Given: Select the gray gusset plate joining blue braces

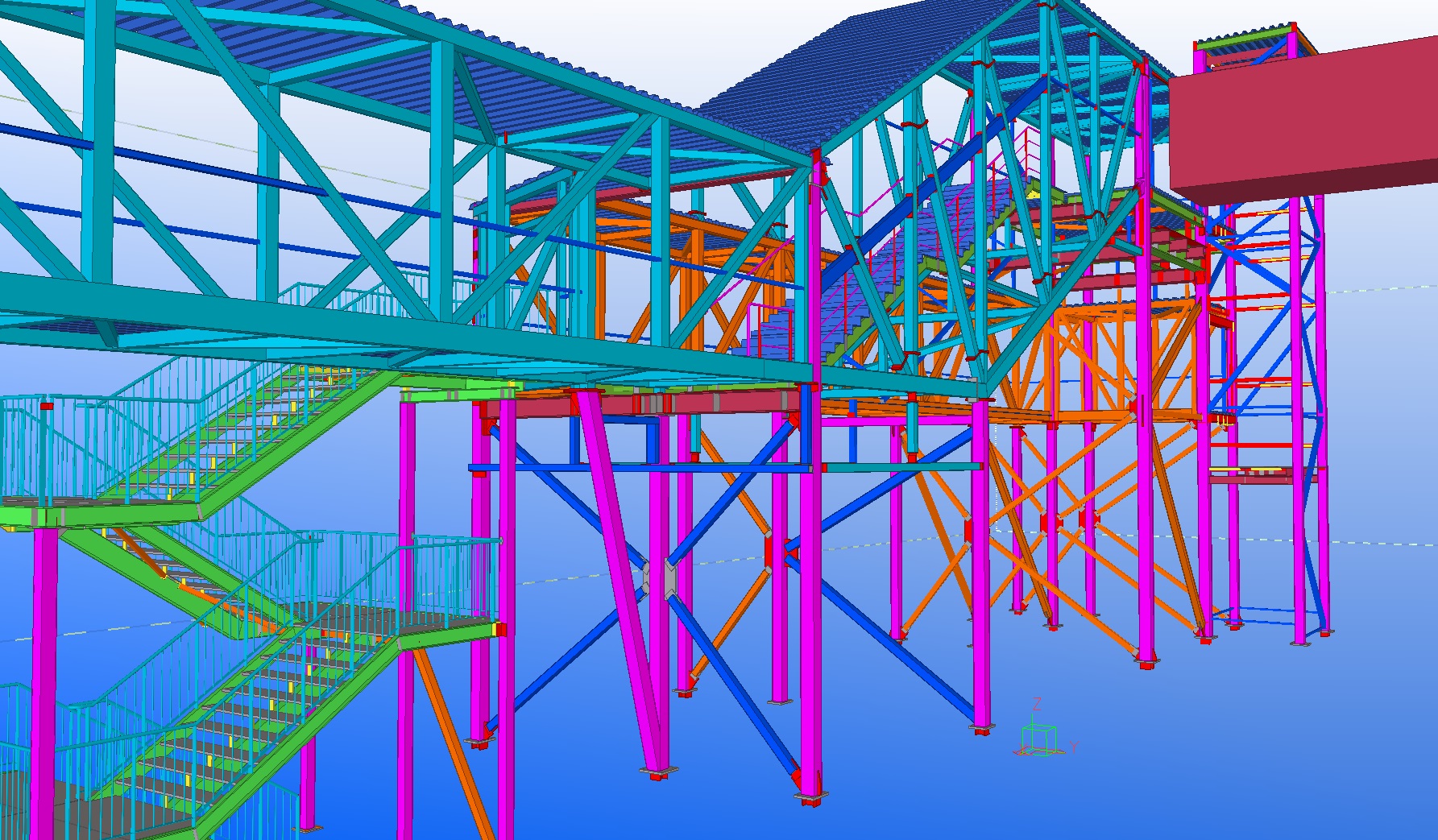Looking at the screenshot, I should [657, 578].
